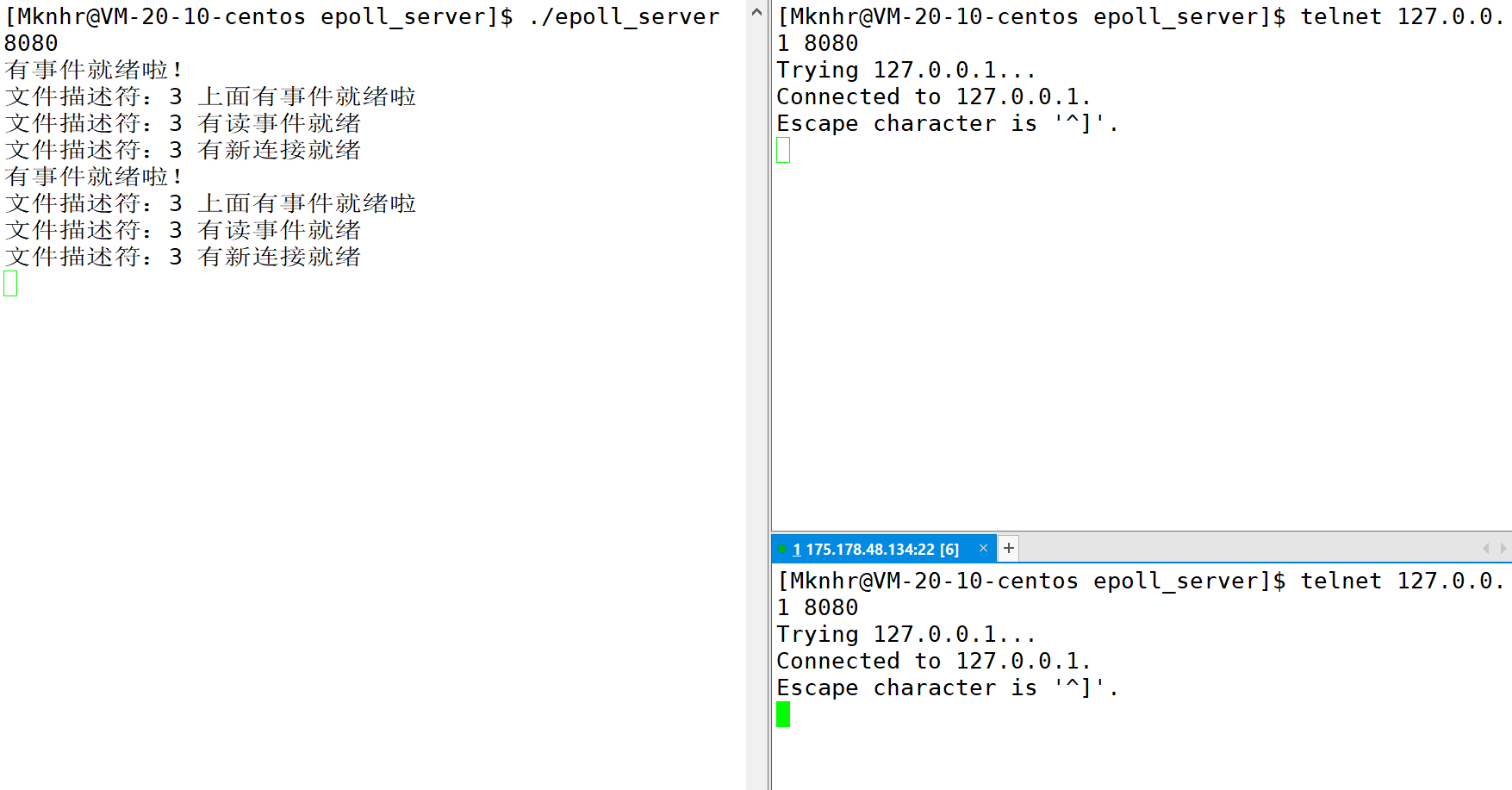Click the 'telnet' command in the upper telnet pane
The width and height of the screenshot is (1512, 790).
click(1341, 16)
